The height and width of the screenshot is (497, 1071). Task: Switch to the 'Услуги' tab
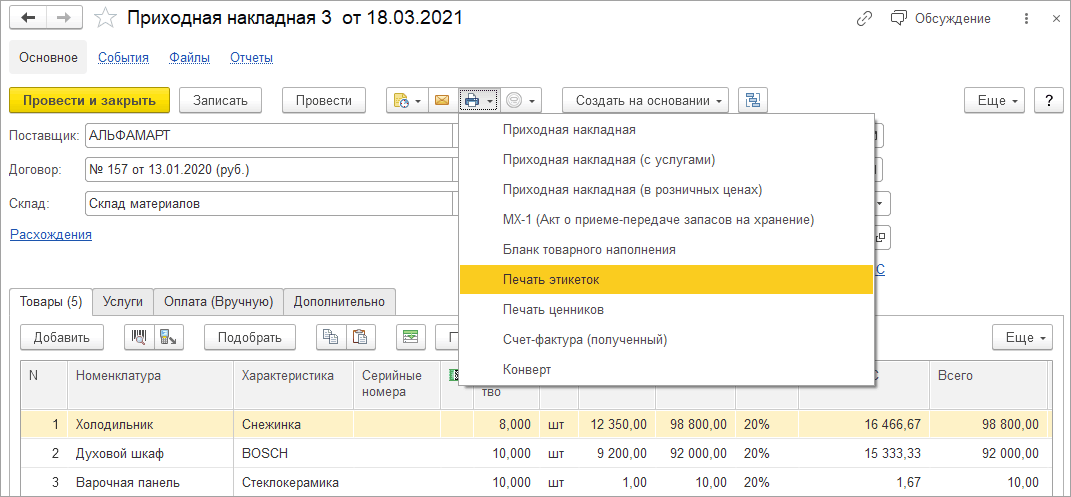coord(123,301)
